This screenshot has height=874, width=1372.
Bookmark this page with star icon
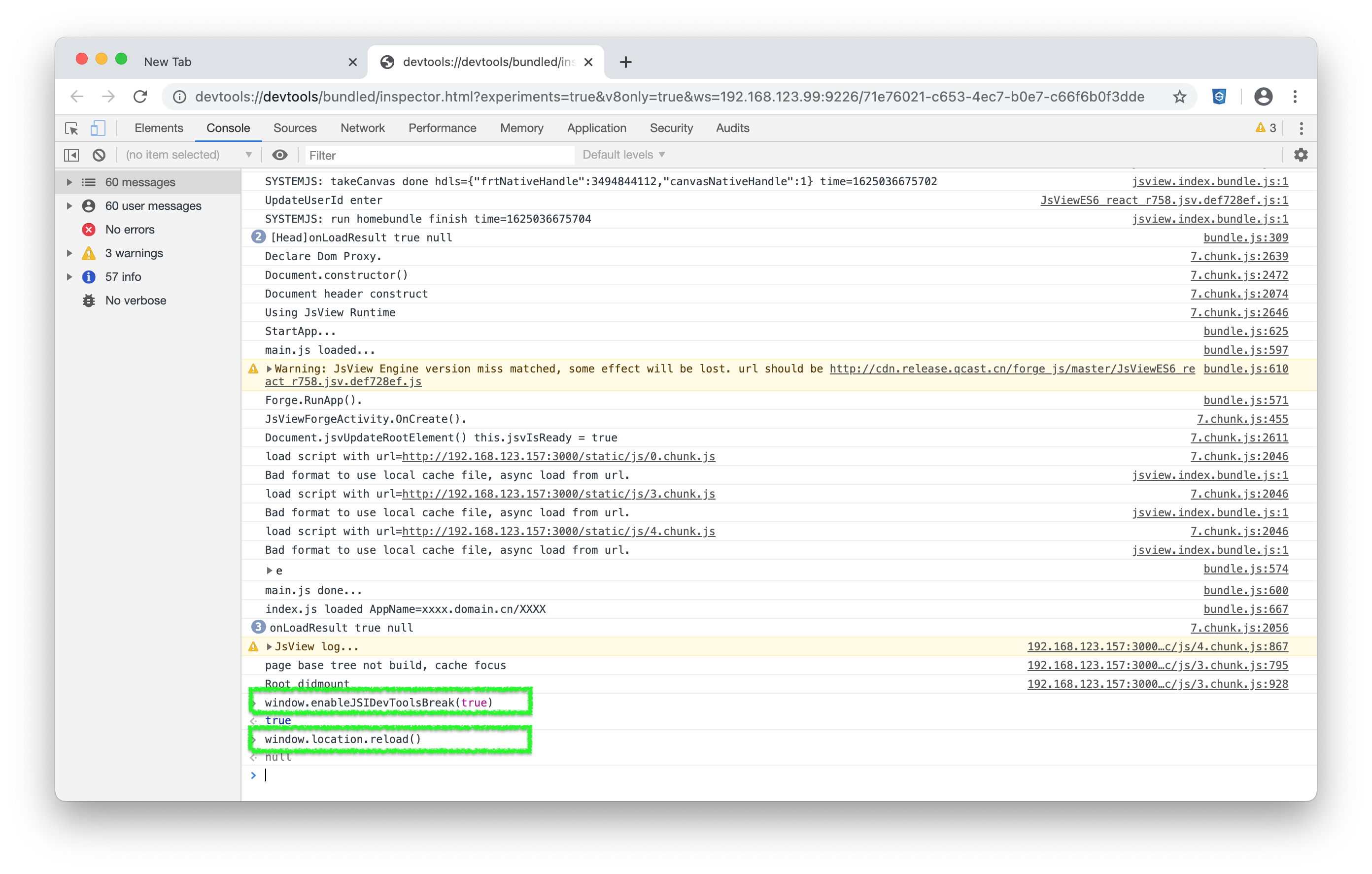point(1179,97)
